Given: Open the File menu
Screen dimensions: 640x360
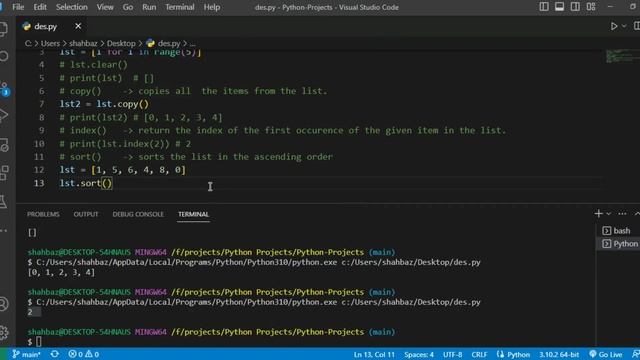Looking at the screenshot, I should point(18,7).
